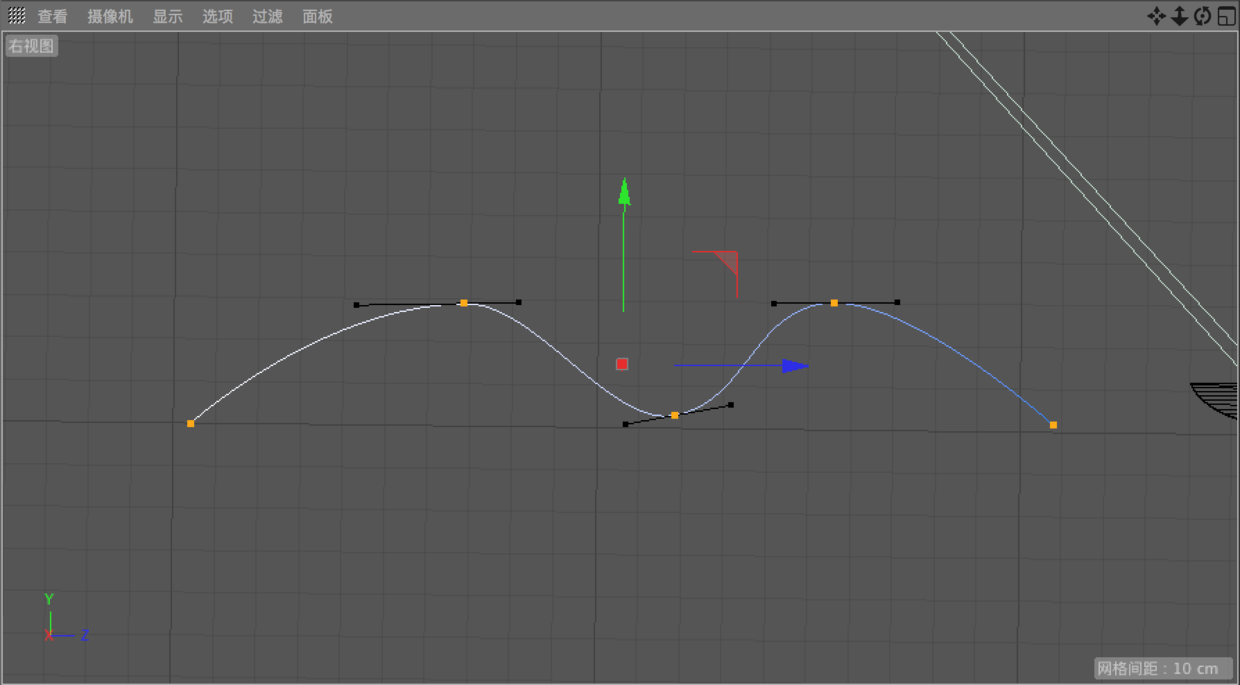Viewport: 1240px width, 685px height.
Task: Click the YZ world axis indicator
Action: [65, 620]
